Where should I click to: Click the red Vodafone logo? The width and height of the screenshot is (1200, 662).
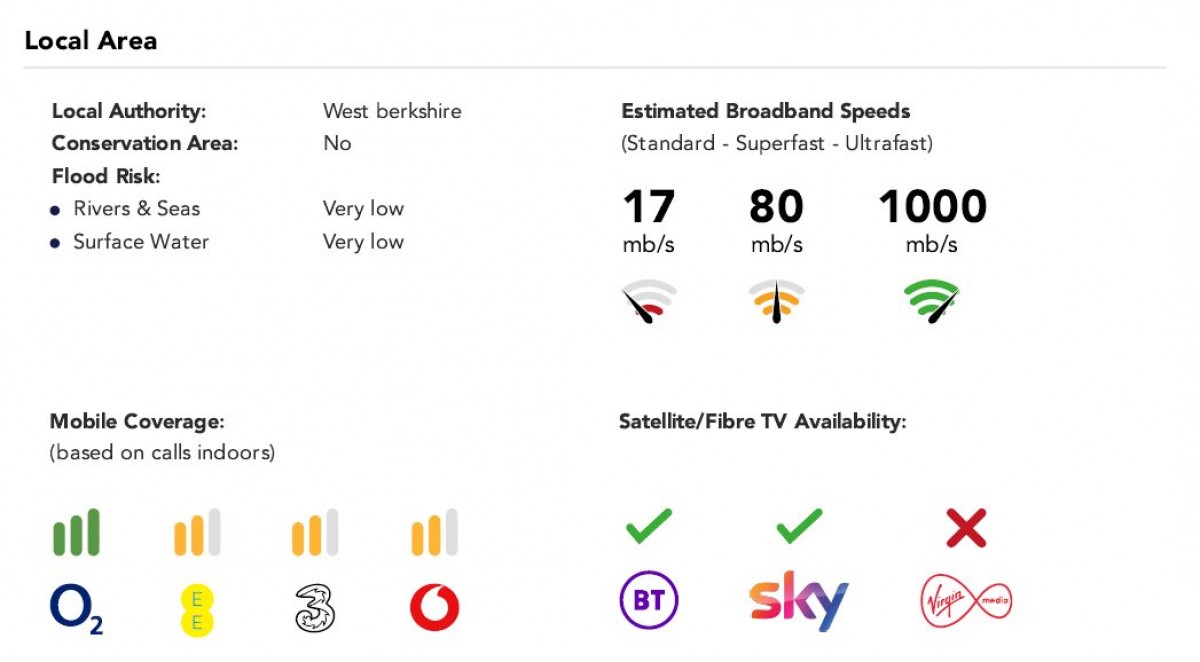point(434,608)
